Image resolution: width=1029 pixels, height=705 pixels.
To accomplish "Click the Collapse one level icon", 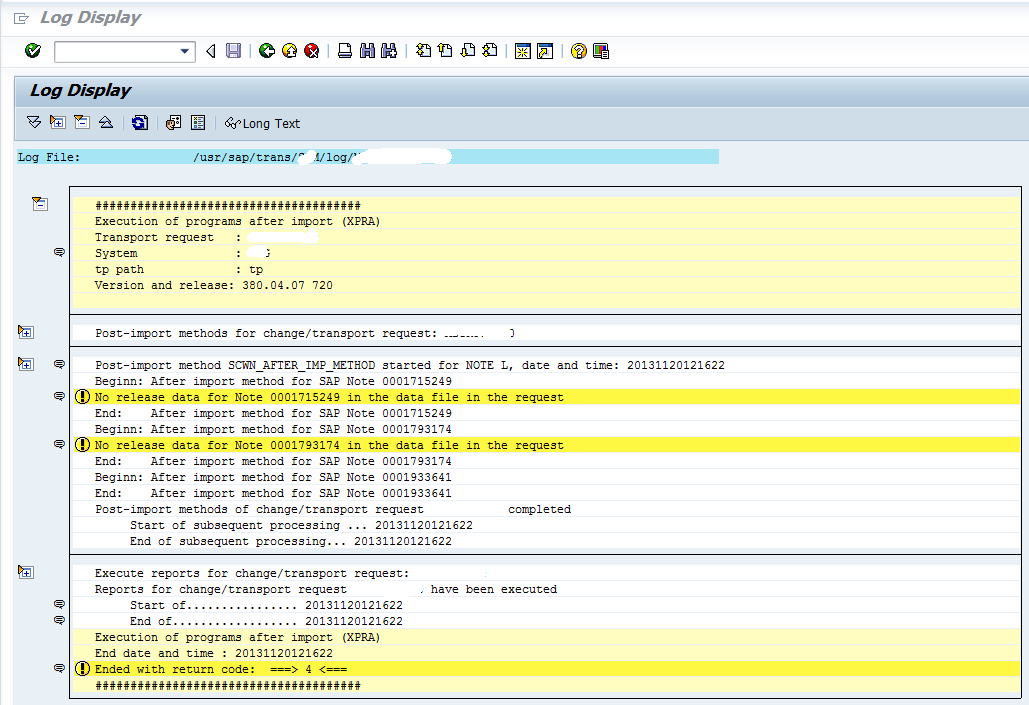I will coord(82,122).
